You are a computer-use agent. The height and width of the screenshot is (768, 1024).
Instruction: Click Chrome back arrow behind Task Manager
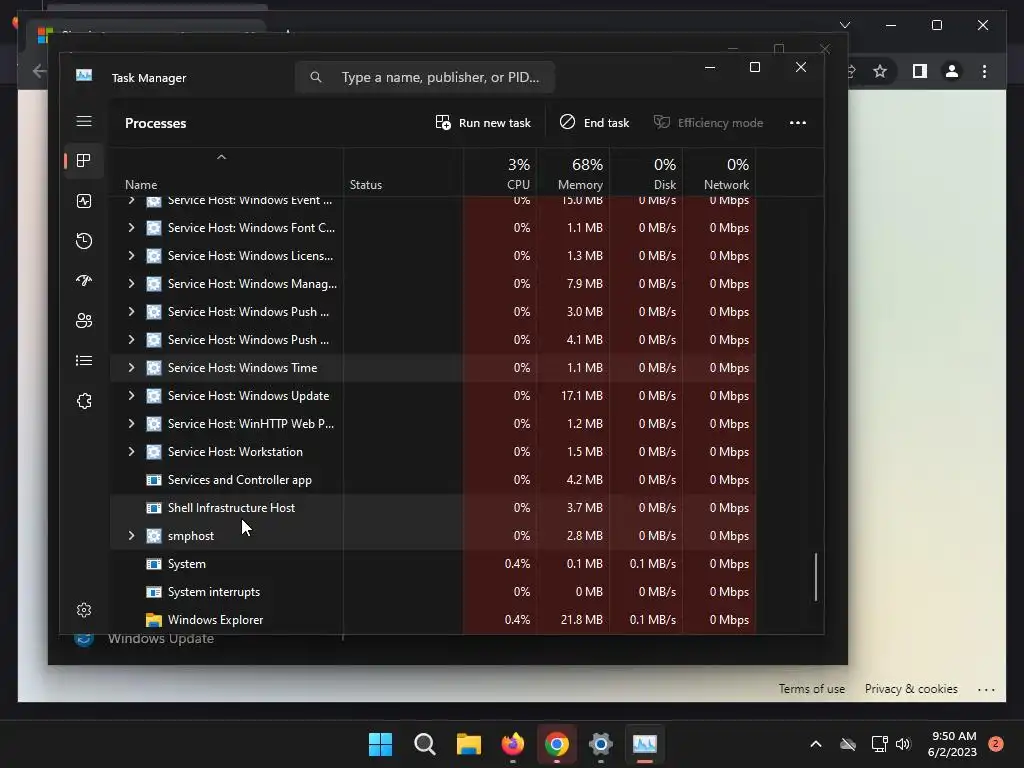pos(39,71)
